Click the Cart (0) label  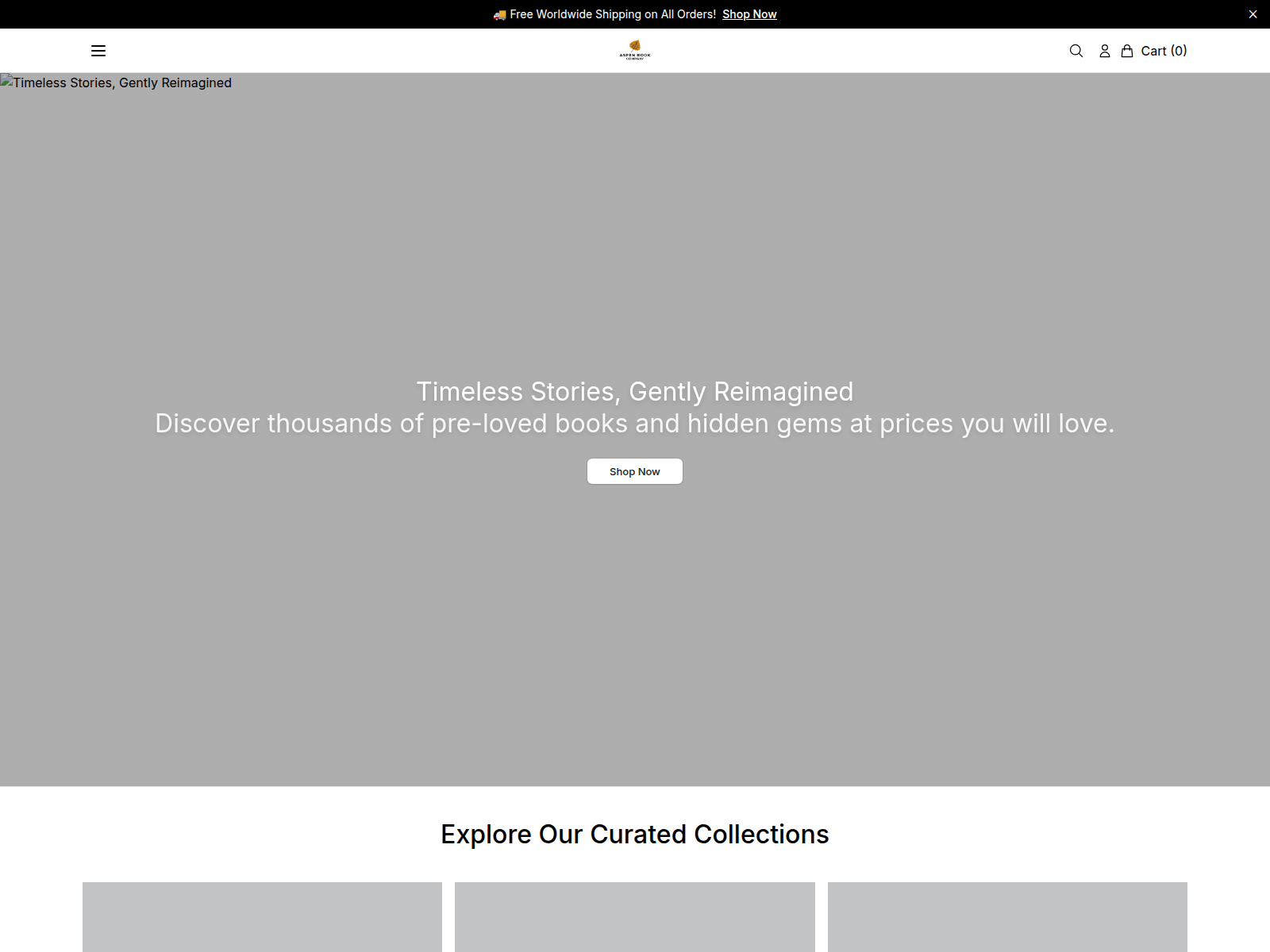point(1164,51)
